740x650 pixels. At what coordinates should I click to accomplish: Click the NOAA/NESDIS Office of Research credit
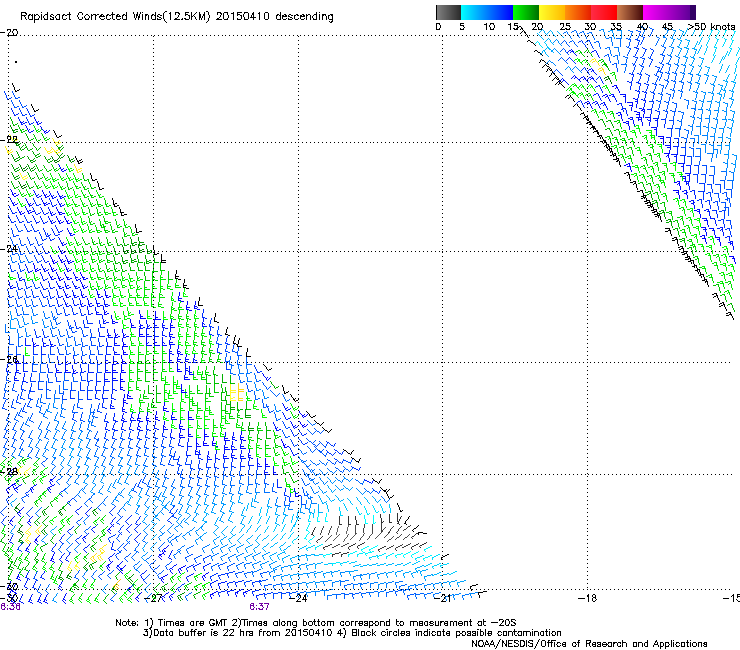(589, 644)
